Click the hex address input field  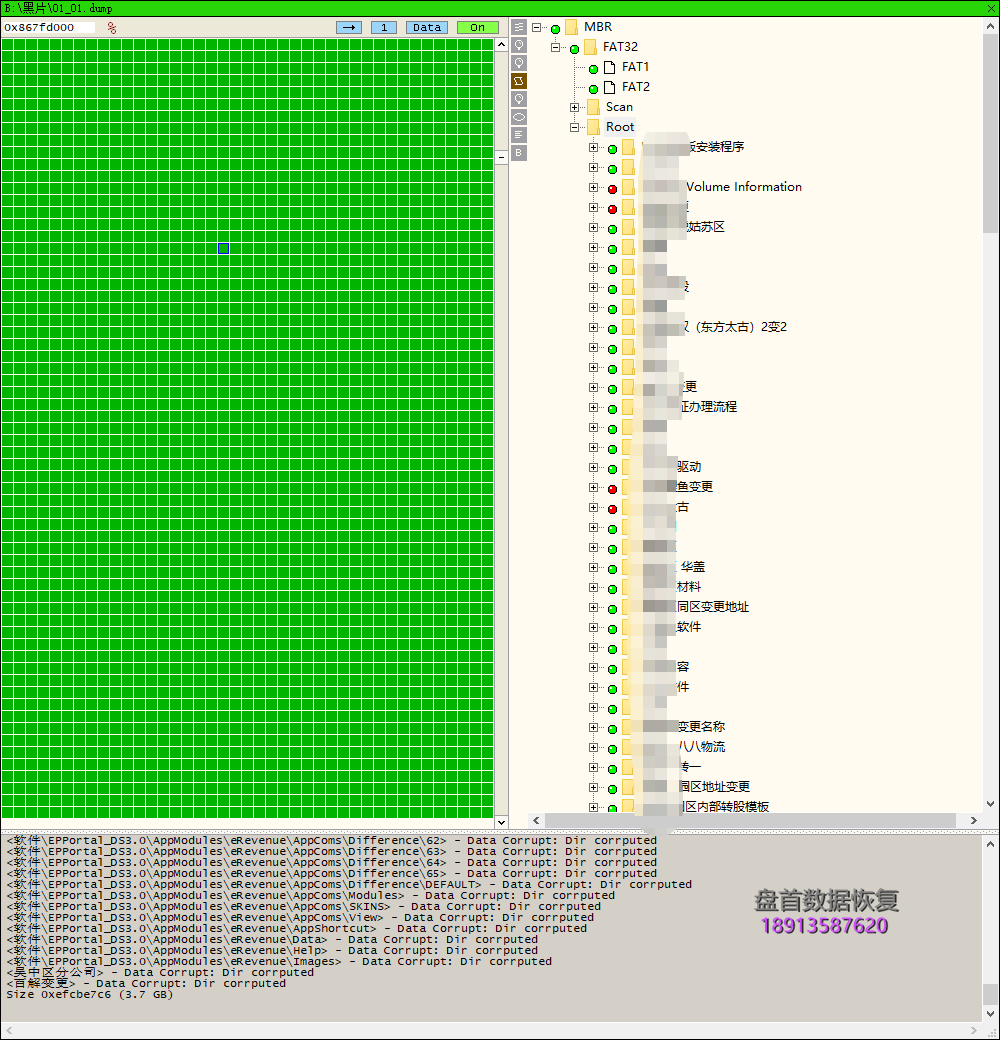click(x=50, y=28)
